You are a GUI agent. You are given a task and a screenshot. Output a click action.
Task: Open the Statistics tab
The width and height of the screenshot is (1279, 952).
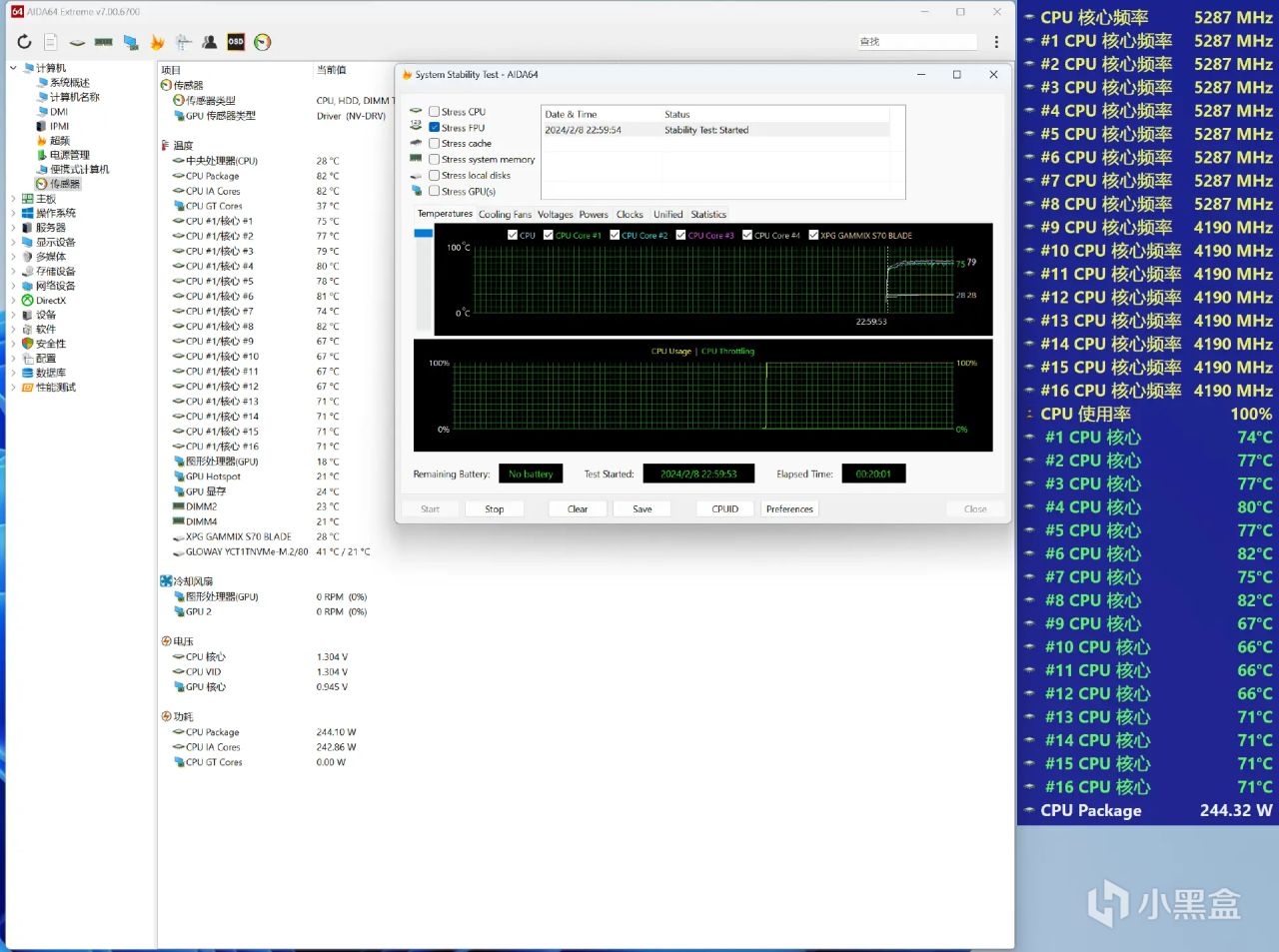(708, 215)
